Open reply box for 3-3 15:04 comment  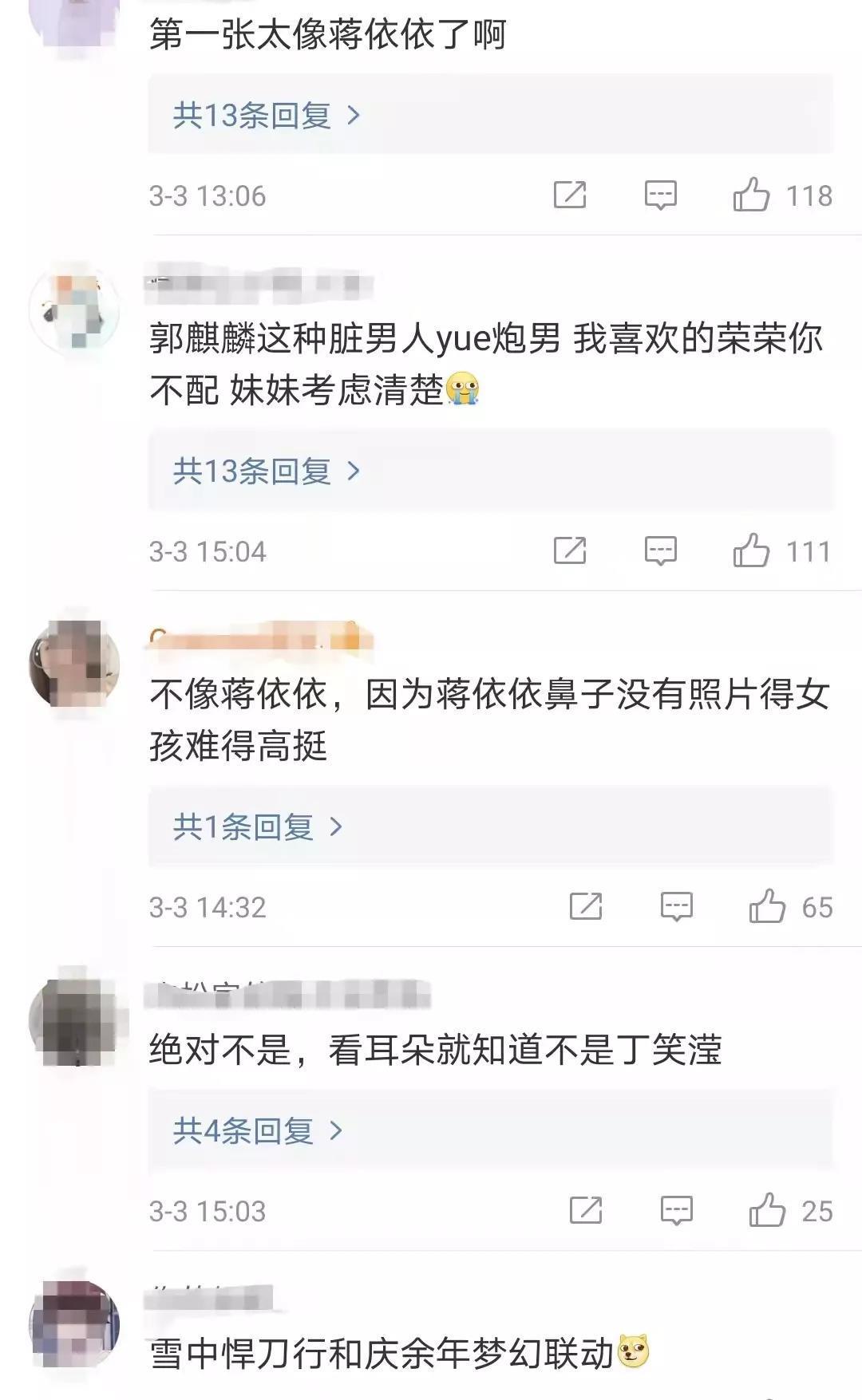[661, 550]
